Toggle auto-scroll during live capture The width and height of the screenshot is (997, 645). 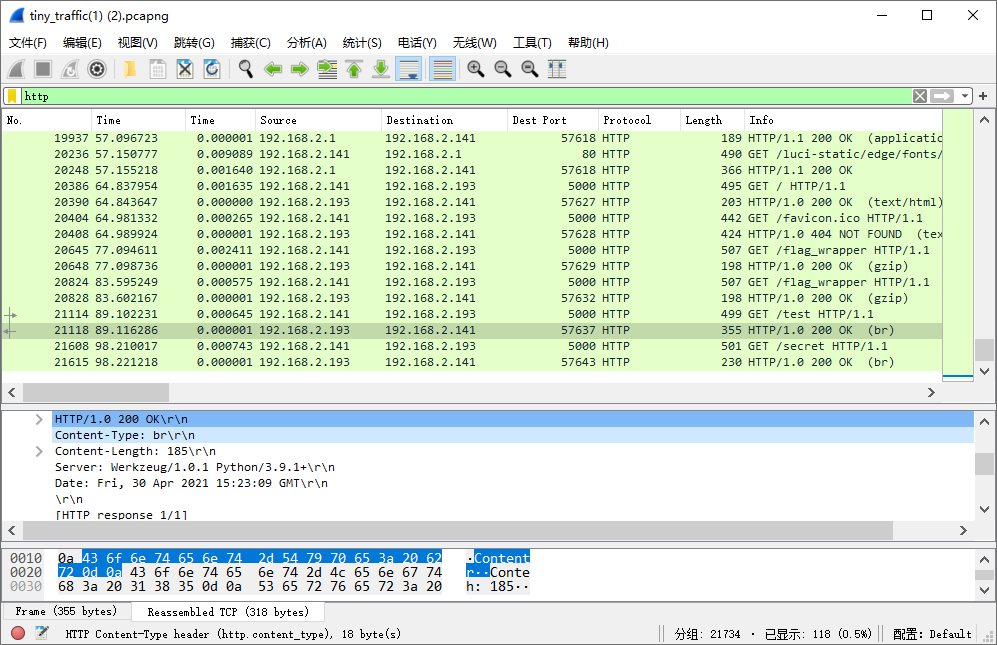coord(408,69)
